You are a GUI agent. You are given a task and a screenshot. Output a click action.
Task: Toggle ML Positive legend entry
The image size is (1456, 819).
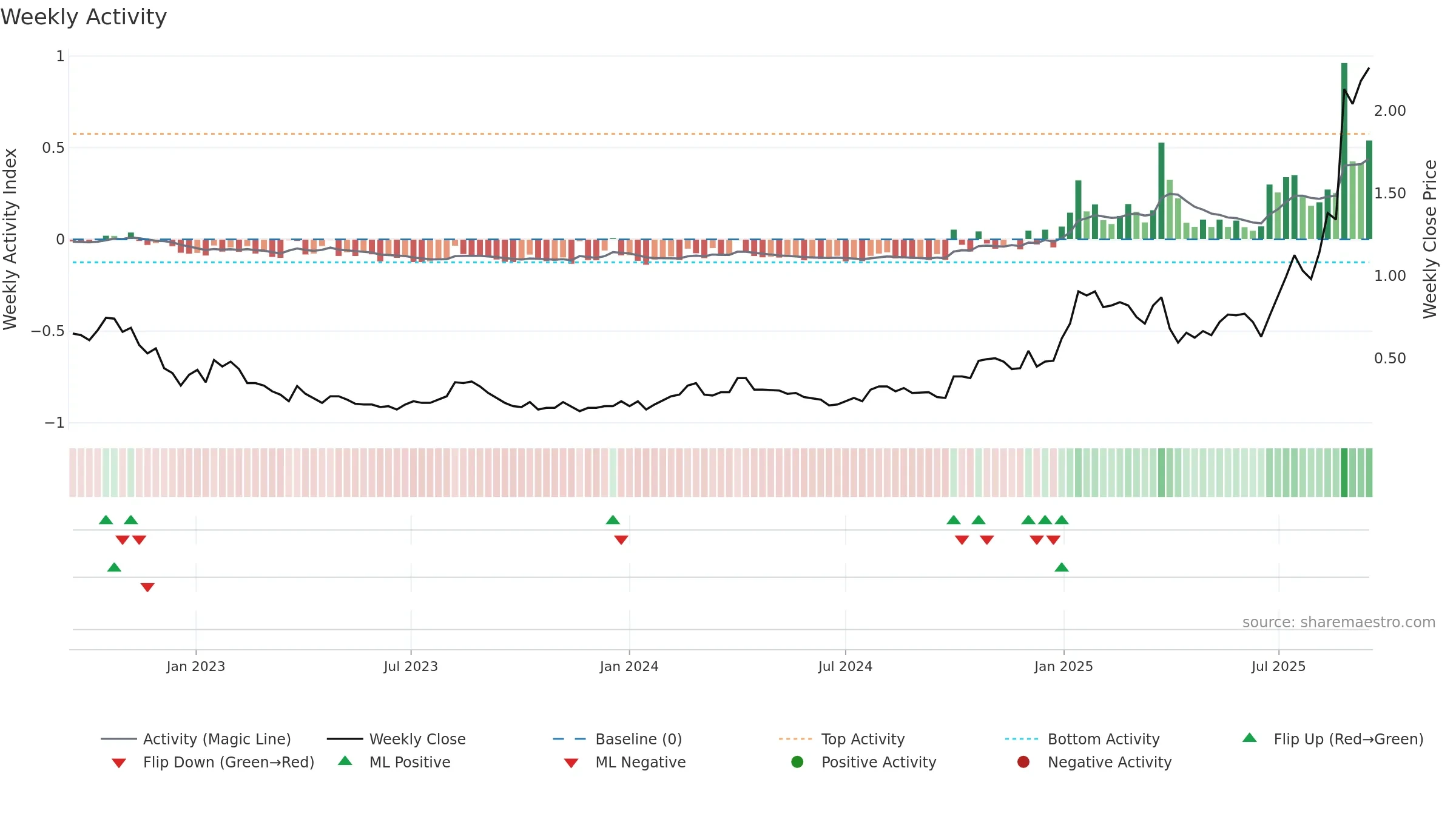(x=394, y=762)
